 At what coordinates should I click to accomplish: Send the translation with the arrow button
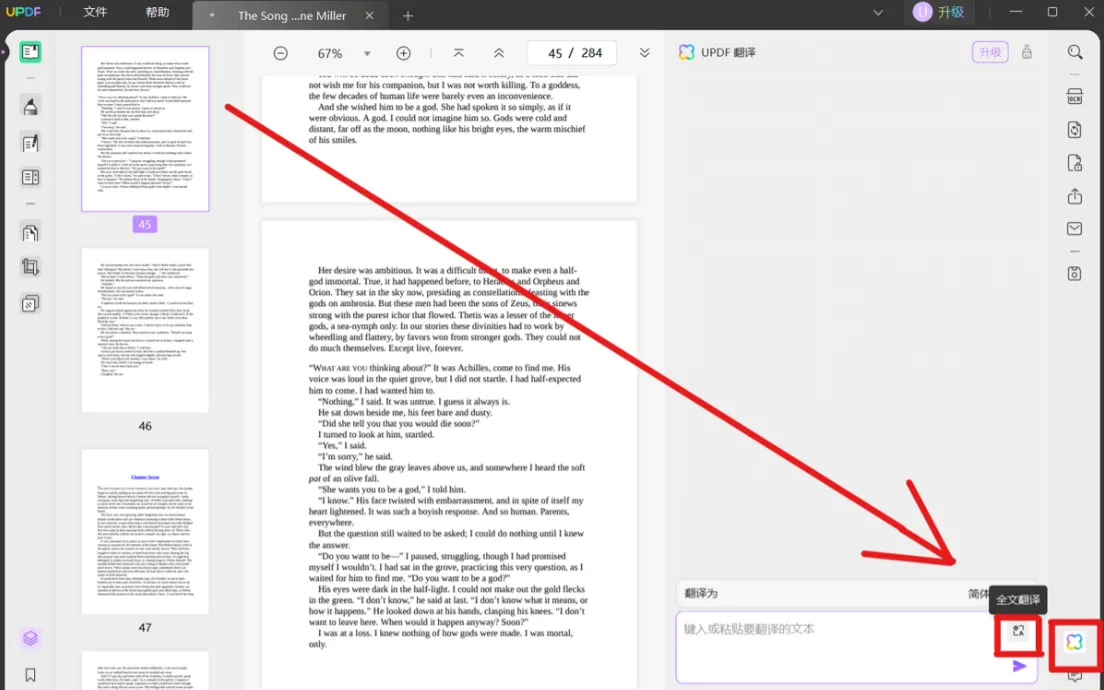coord(1019,666)
